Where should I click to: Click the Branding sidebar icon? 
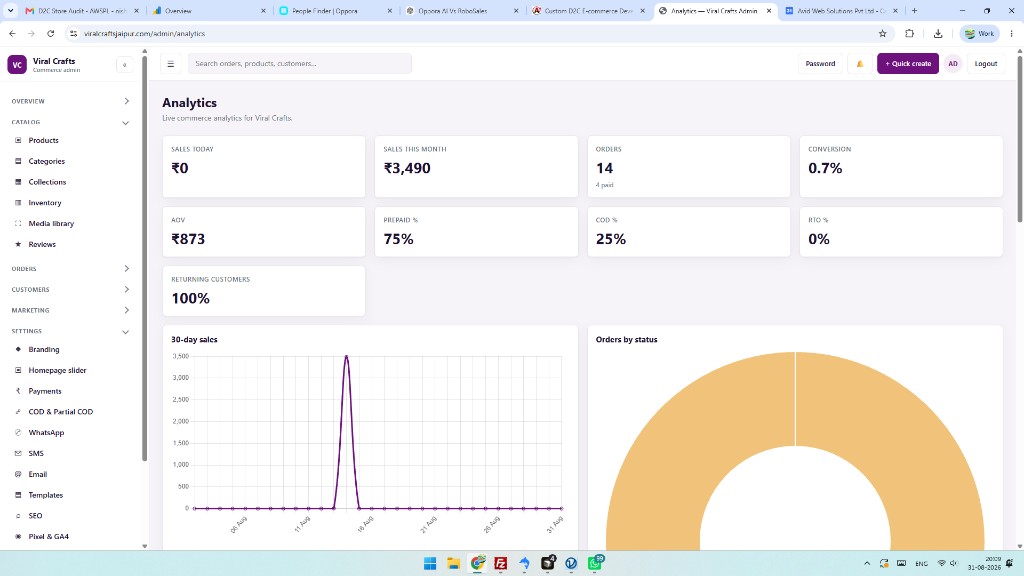coord(18,349)
